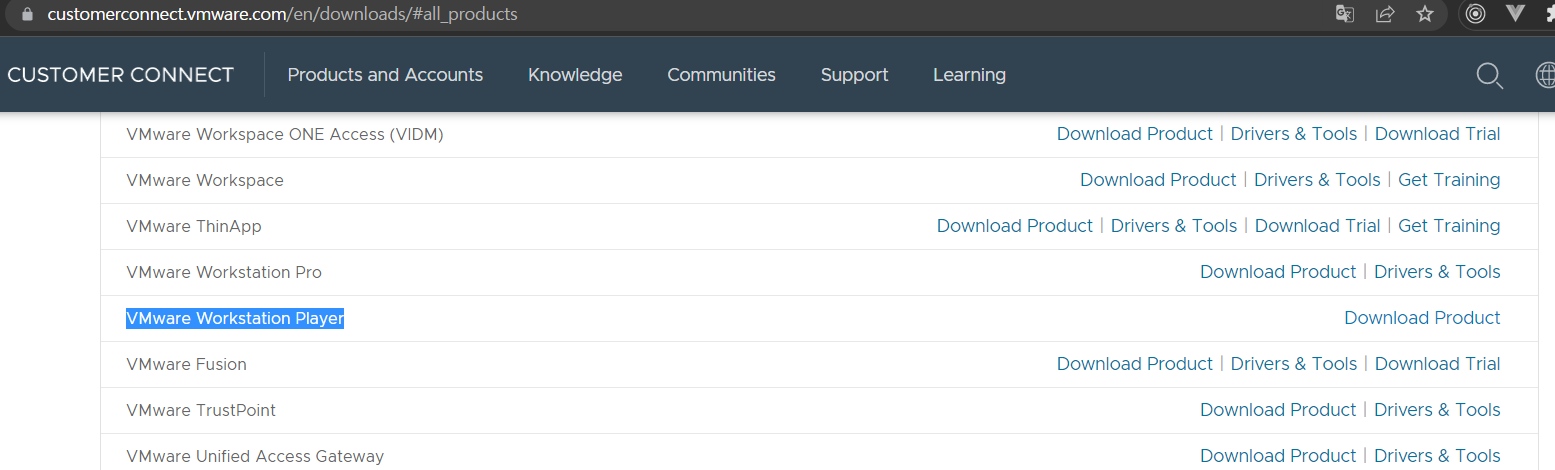Download Product for Workspace ONE Access (VIDM)
The height and width of the screenshot is (470, 1555).
[x=1135, y=134]
